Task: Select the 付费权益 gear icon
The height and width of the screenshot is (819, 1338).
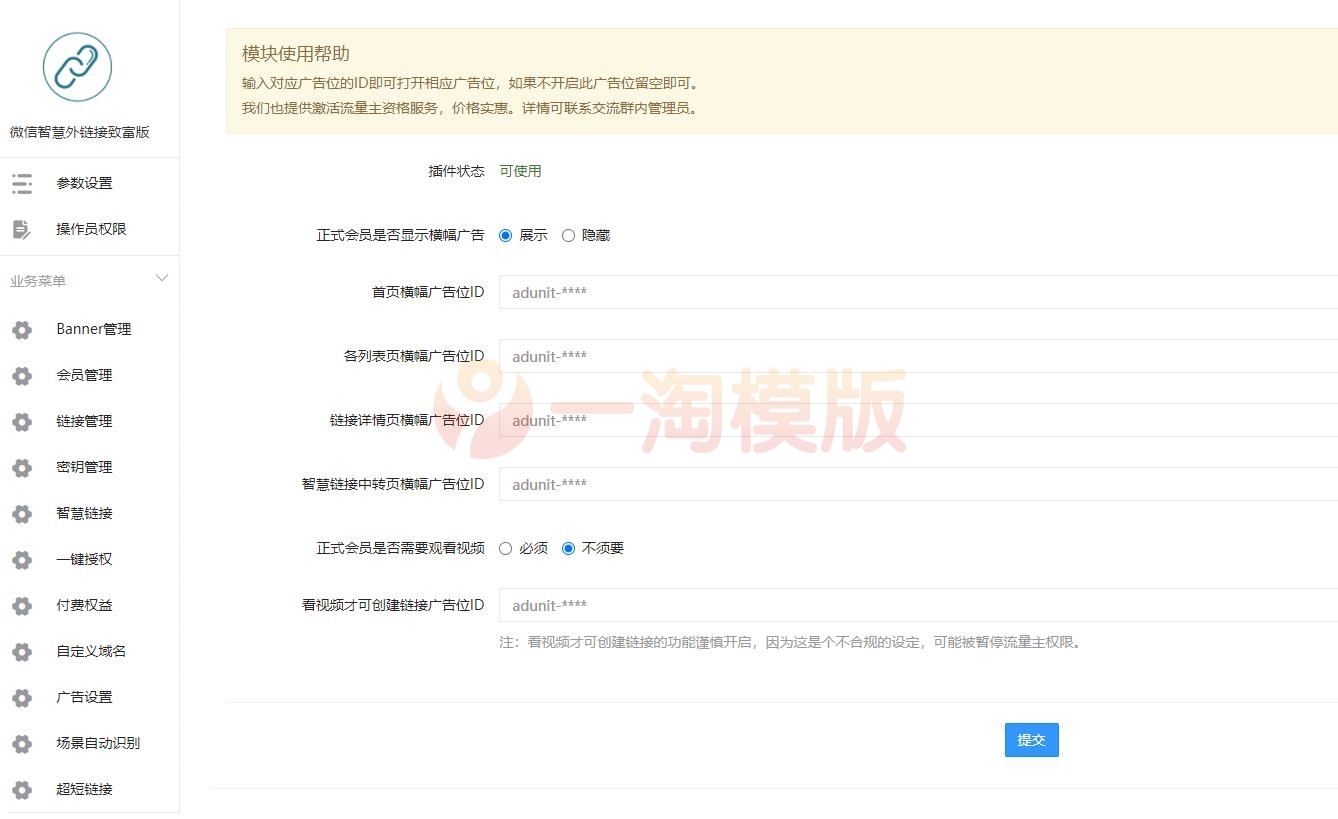Action: point(21,605)
